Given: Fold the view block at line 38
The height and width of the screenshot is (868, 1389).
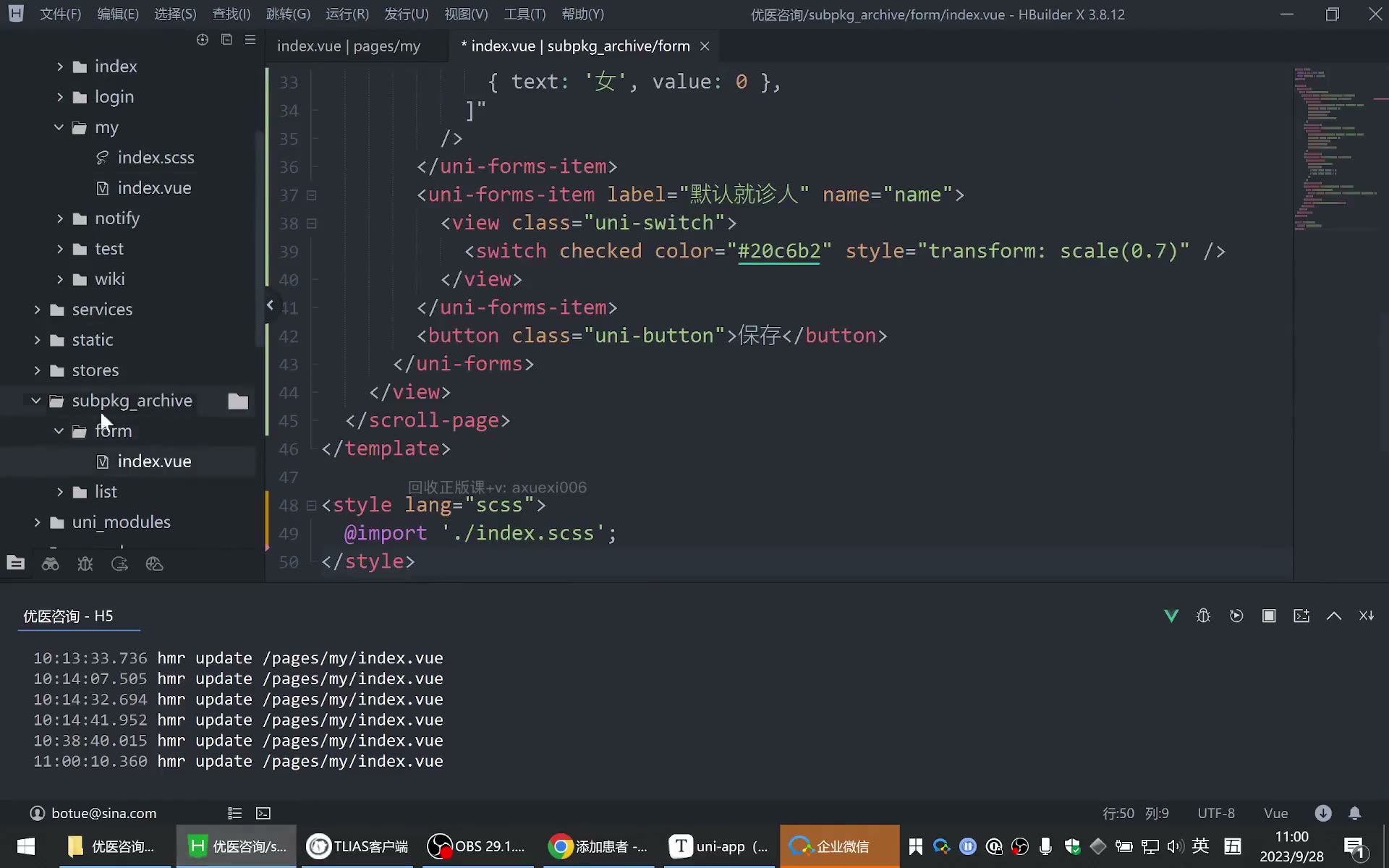Looking at the screenshot, I should [x=312, y=224].
